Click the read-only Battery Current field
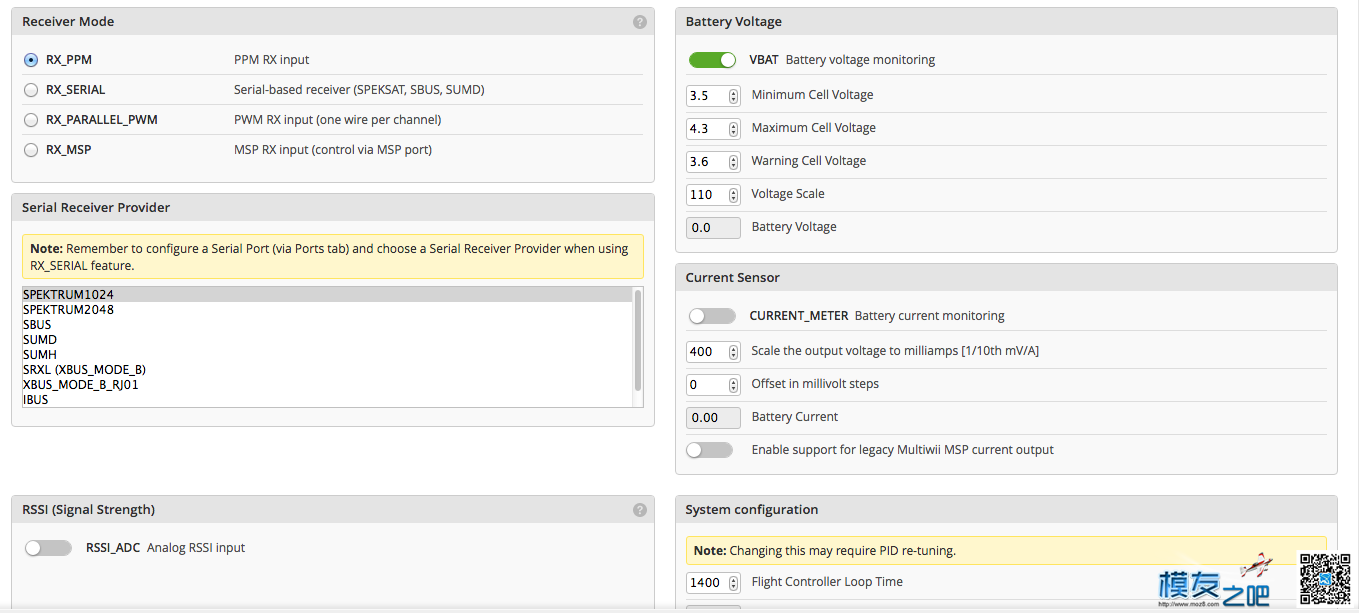 click(x=713, y=418)
